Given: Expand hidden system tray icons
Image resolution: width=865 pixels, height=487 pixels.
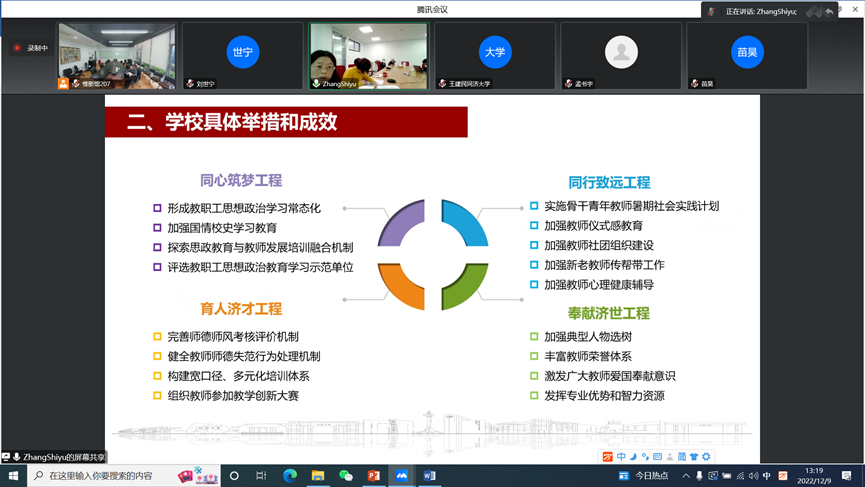Looking at the screenshot, I should tap(686, 476).
